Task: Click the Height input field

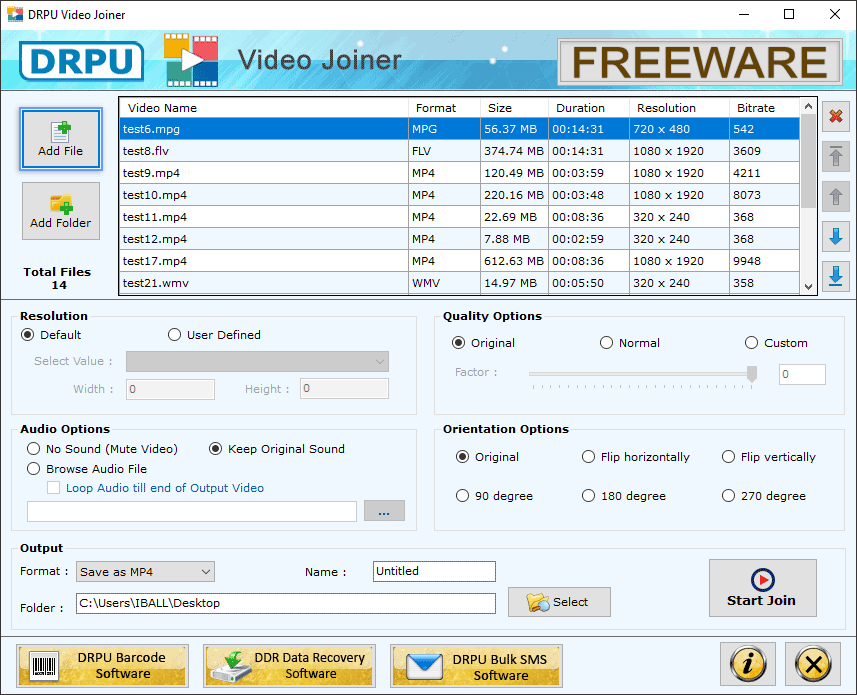Action: pos(344,388)
